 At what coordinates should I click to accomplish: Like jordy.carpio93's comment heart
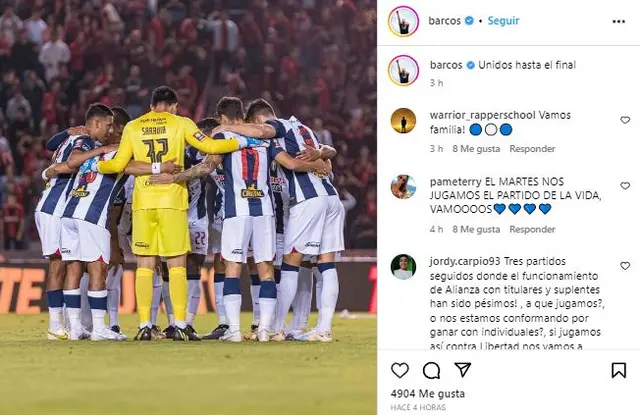pyautogui.click(x=625, y=266)
